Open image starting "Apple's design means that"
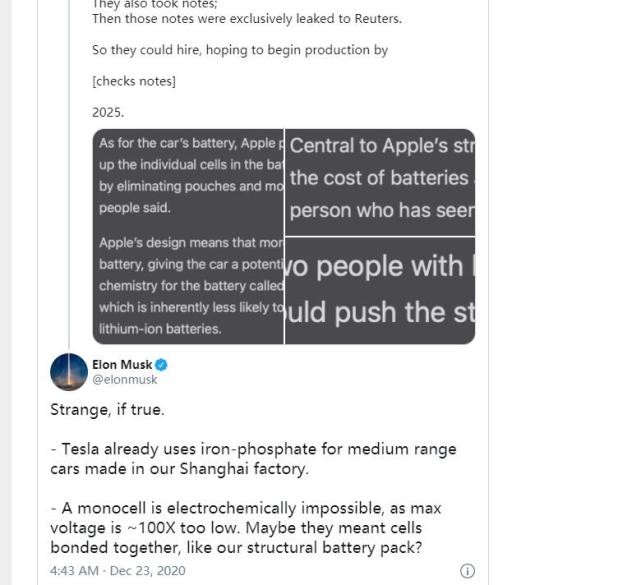 [x=187, y=289]
